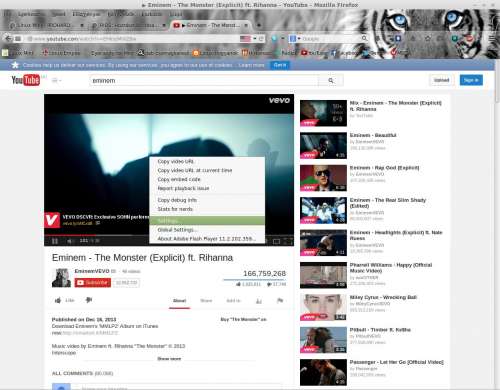Viewport: 500px width, 390px height.
Task: Open the Miley Cyrus - Wrecking Ball thumbnail
Action: point(323,307)
